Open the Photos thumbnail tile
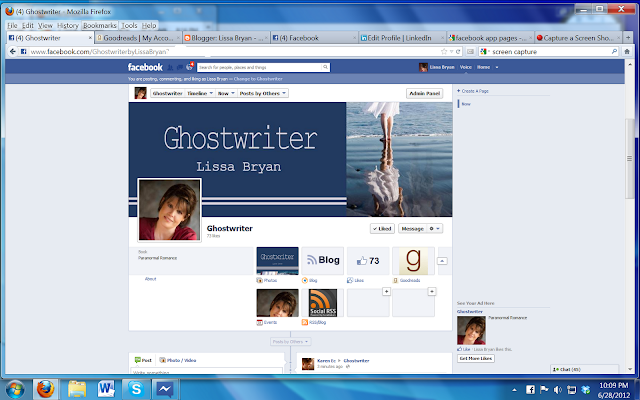This screenshot has height=400, width=640. click(277, 260)
